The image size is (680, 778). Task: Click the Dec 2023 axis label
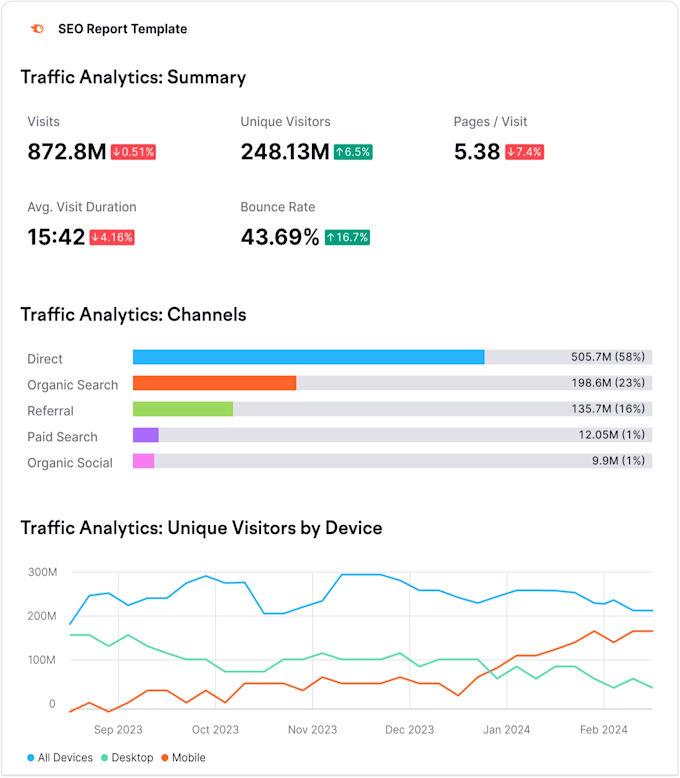pyautogui.click(x=409, y=730)
